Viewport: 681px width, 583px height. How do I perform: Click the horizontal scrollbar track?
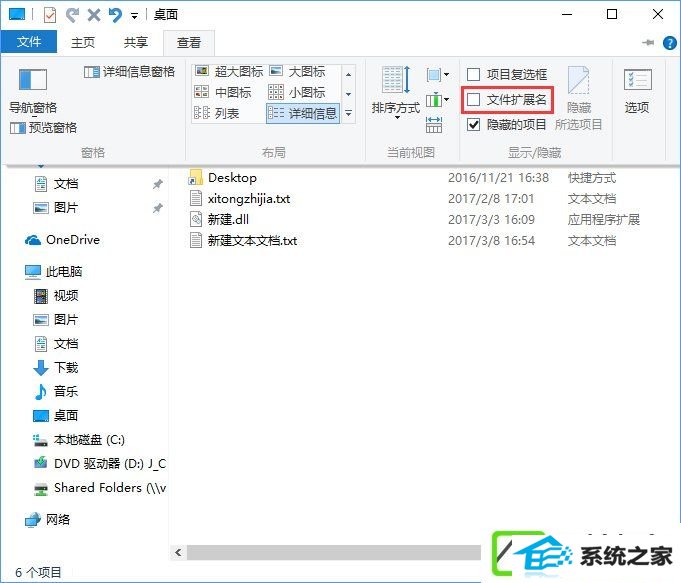[x=334, y=553]
